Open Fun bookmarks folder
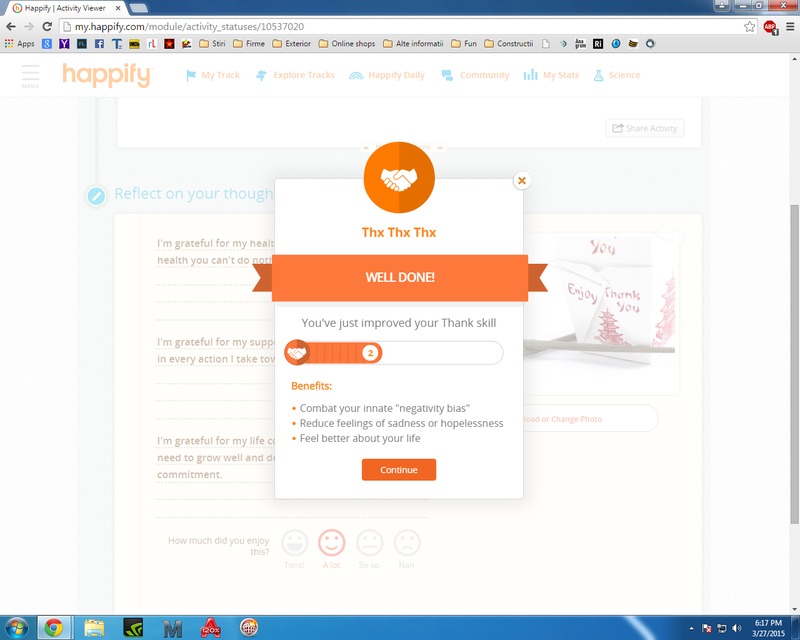Viewport: 800px width, 640px height. point(464,44)
